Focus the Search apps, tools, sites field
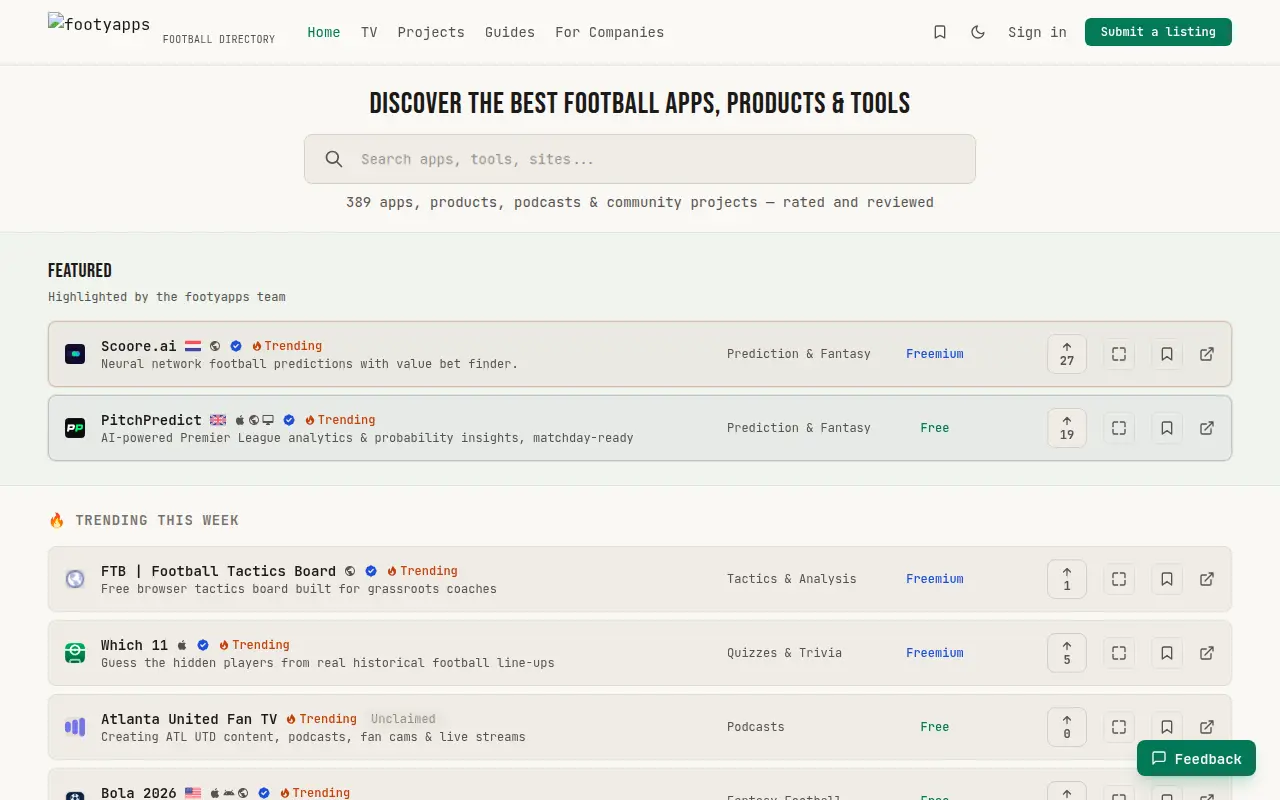The image size is (1280, 800). 640,159
